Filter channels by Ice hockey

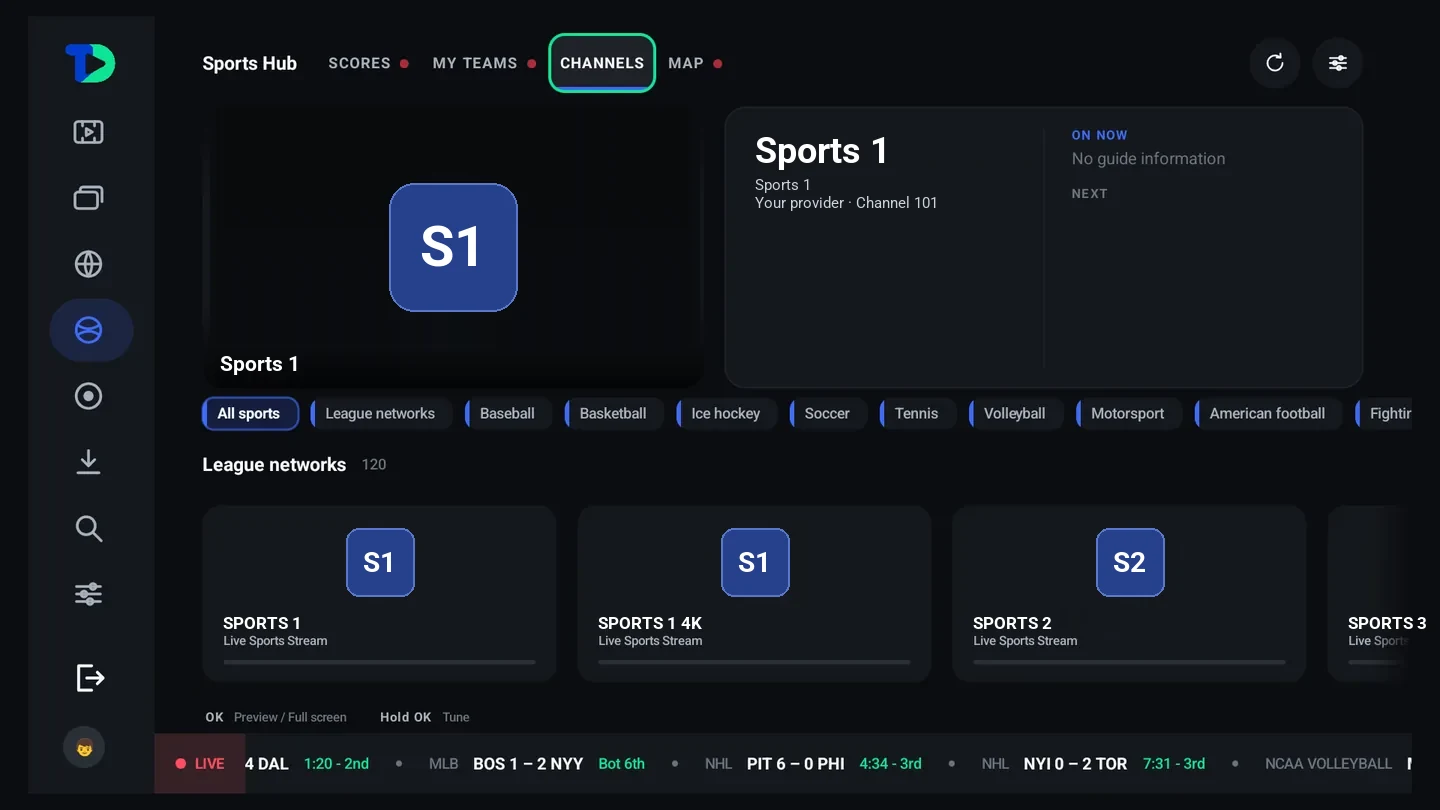point(726,414)
